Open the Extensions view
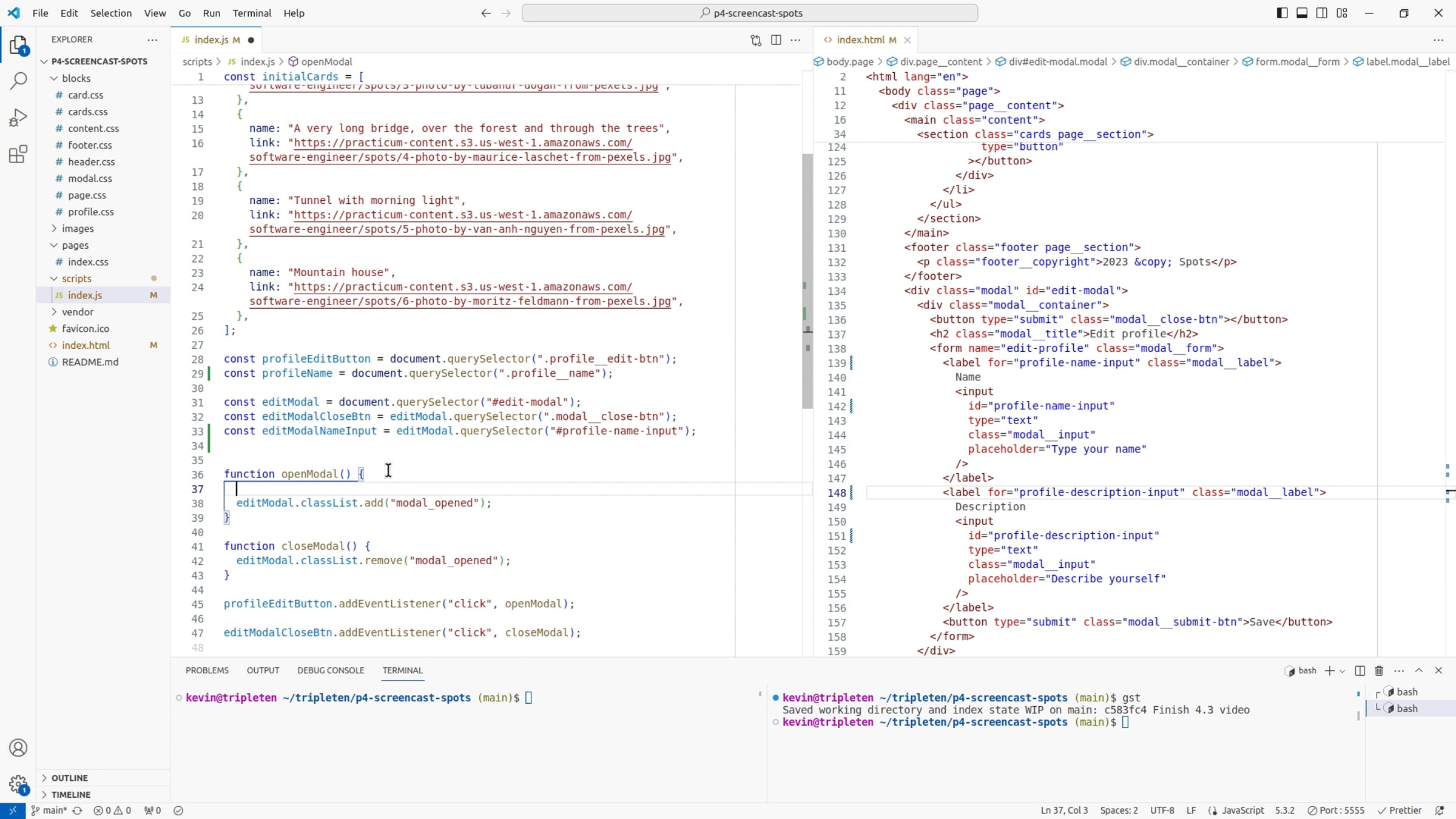 pos(18,154)
